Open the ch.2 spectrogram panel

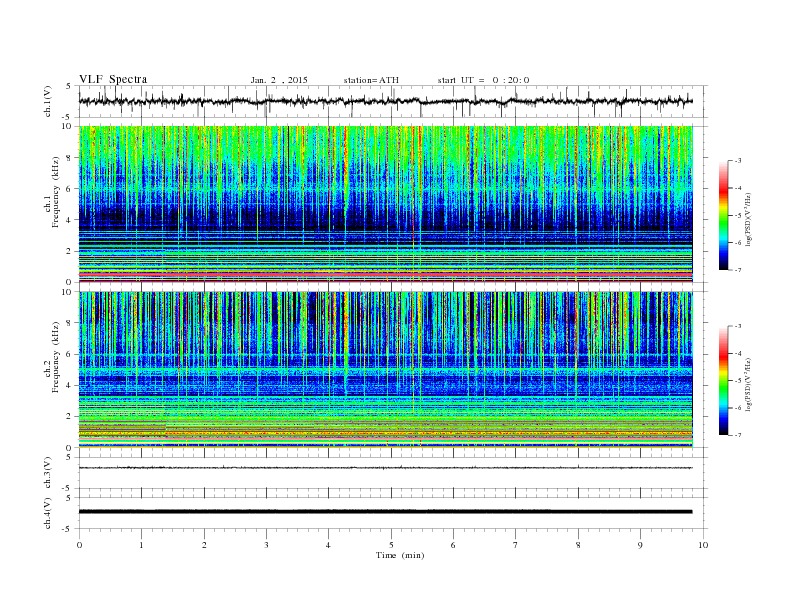pyautogui.click(x=386, y=370)
